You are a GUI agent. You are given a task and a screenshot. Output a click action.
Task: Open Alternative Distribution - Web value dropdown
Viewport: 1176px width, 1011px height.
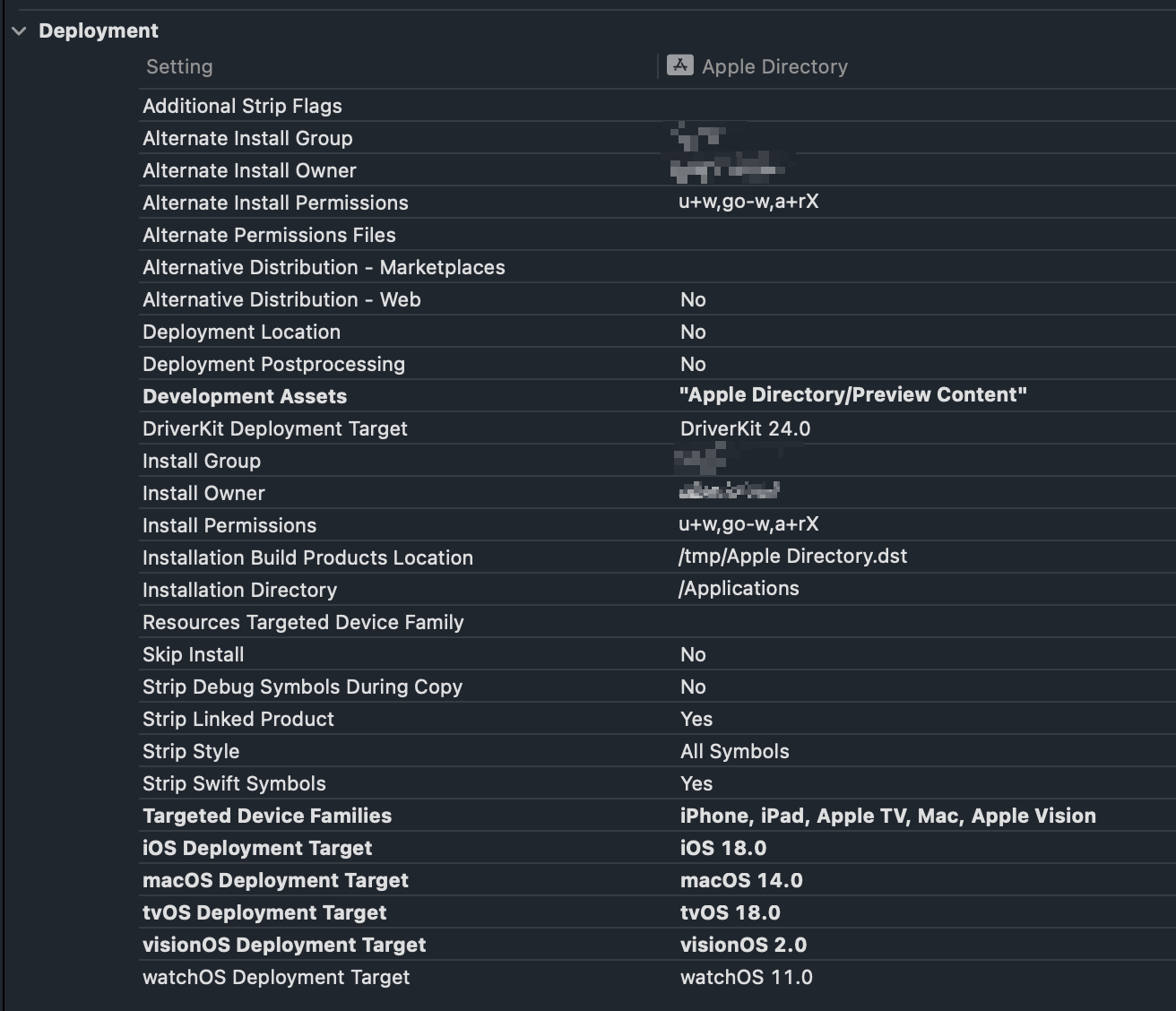tap(693, 299)
